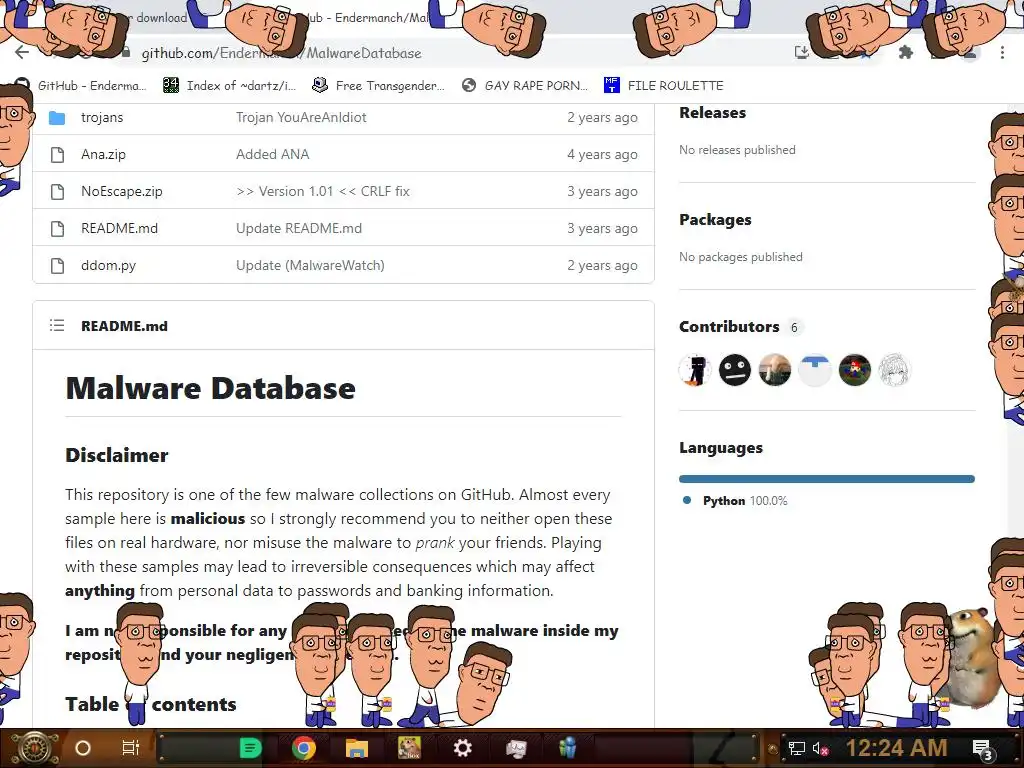Screen dimensions: 1024x768
Task: Open the trojans folder link
Action: tap(102, 118)
